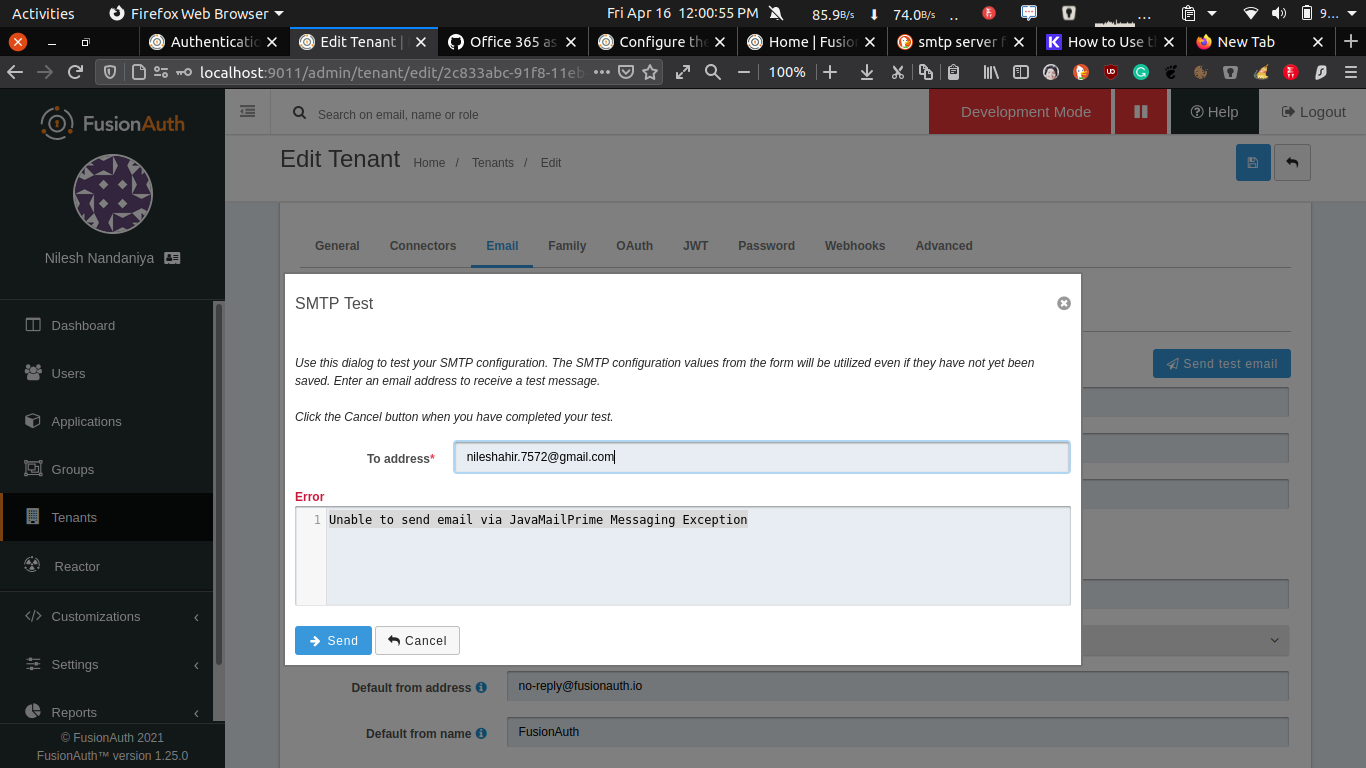Select Tenants in the sidebar
Viewport: 1366px width, 768px height.
(x=106, y=517)
